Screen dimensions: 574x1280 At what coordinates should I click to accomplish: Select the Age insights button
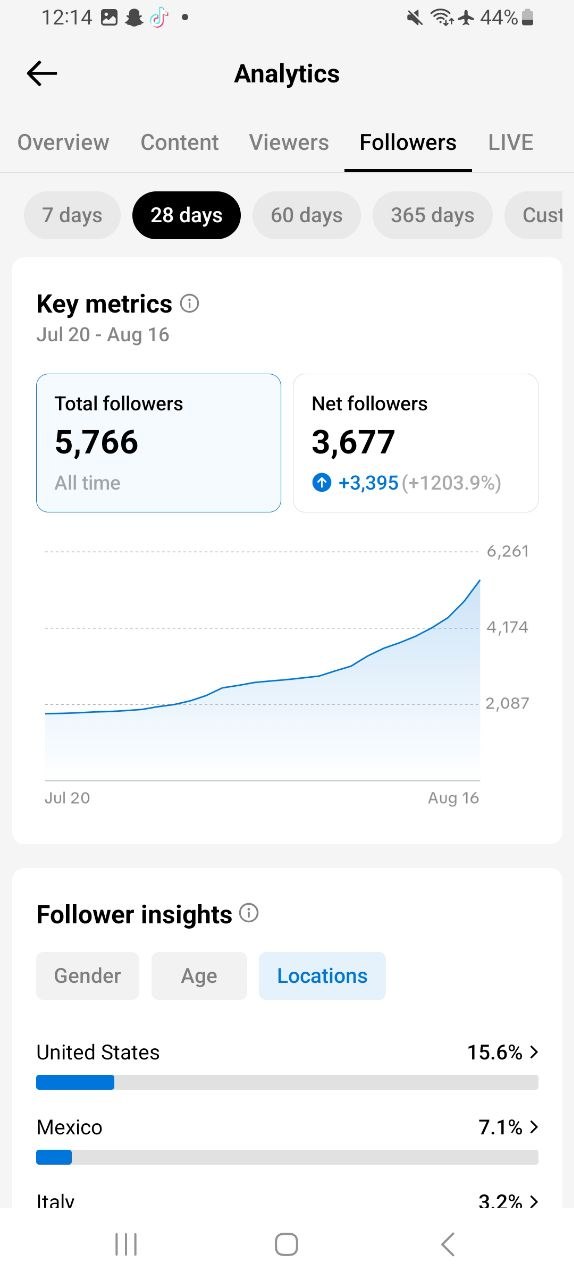[x=199, y=976]
